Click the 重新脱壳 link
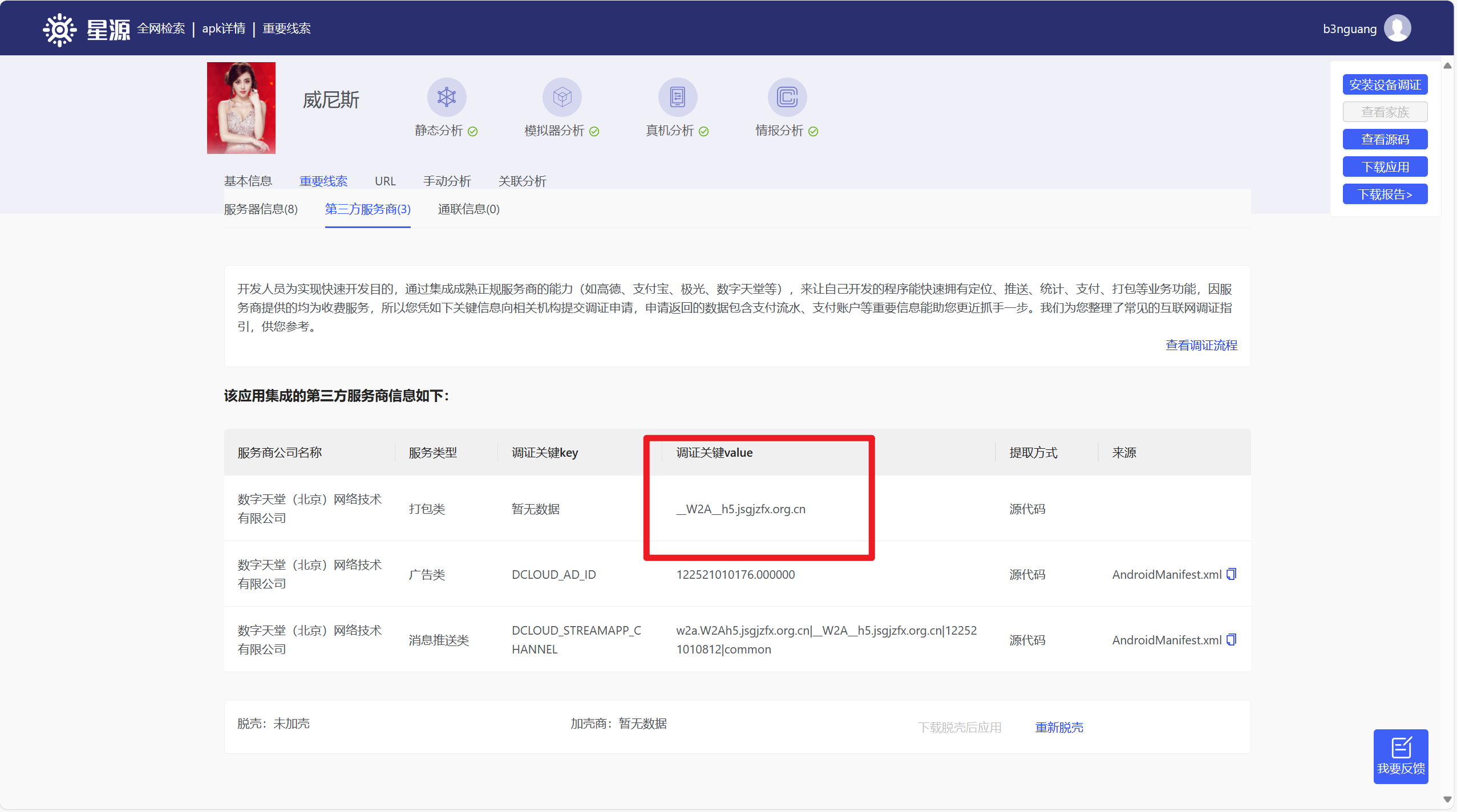This screenshot has width=1457, height=812. point(1059,727)
